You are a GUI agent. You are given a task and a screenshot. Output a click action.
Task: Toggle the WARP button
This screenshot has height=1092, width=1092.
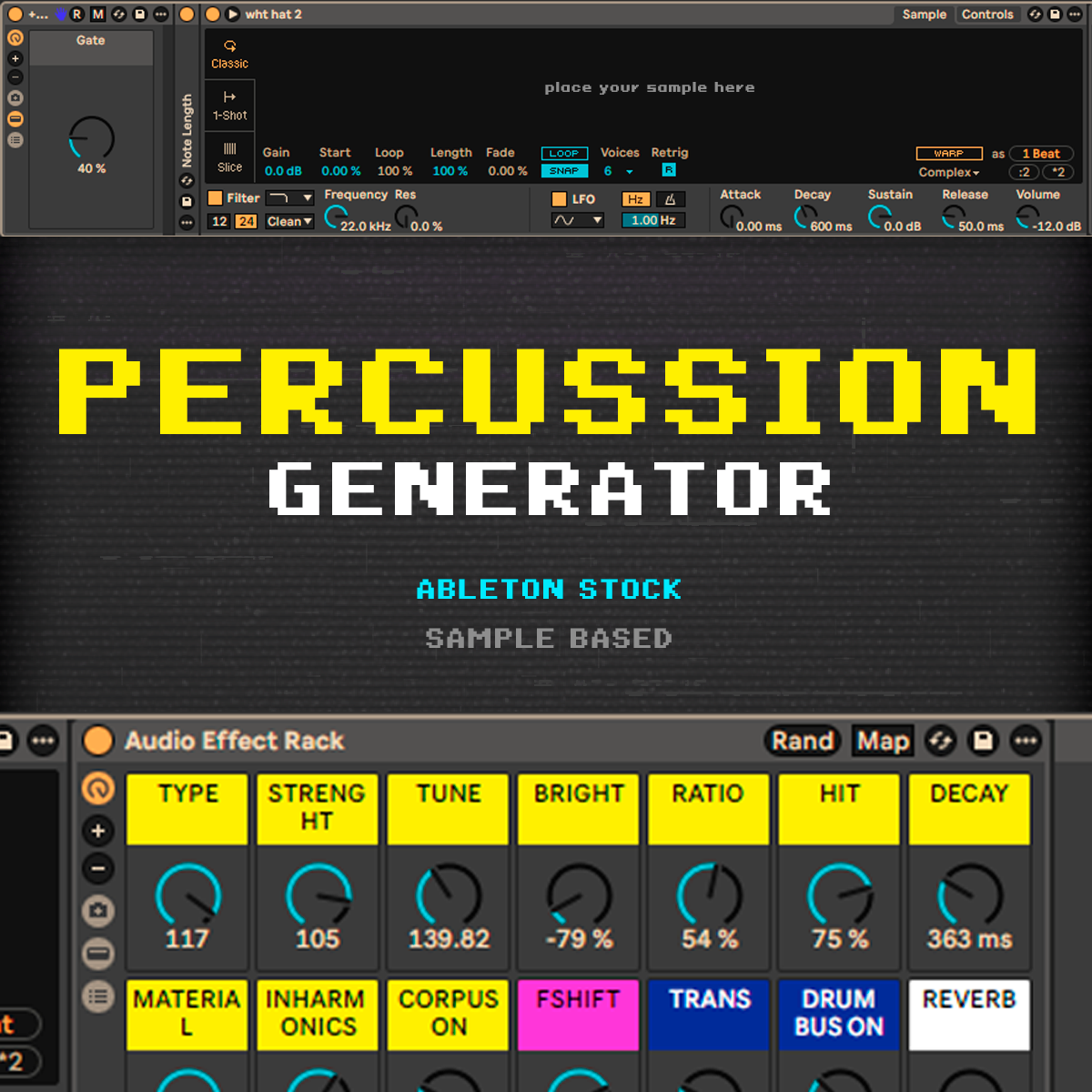coord(949,154)
